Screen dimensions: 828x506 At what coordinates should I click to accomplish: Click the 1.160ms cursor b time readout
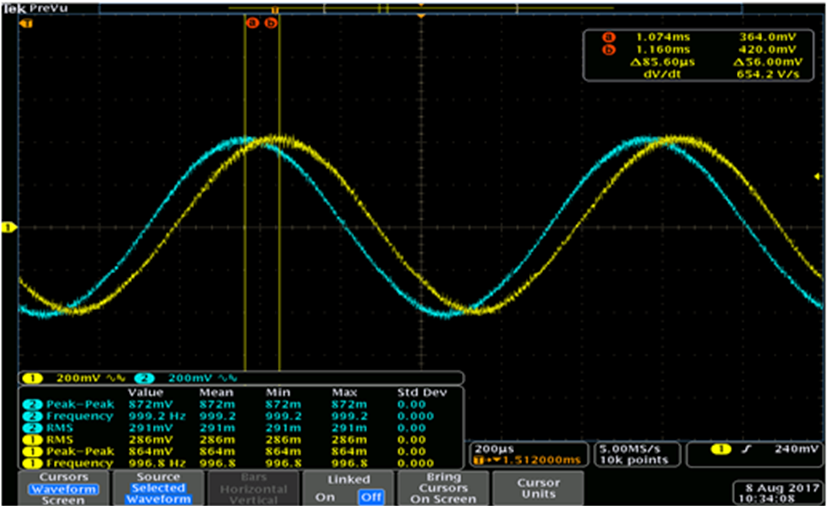tap(663, 50)
